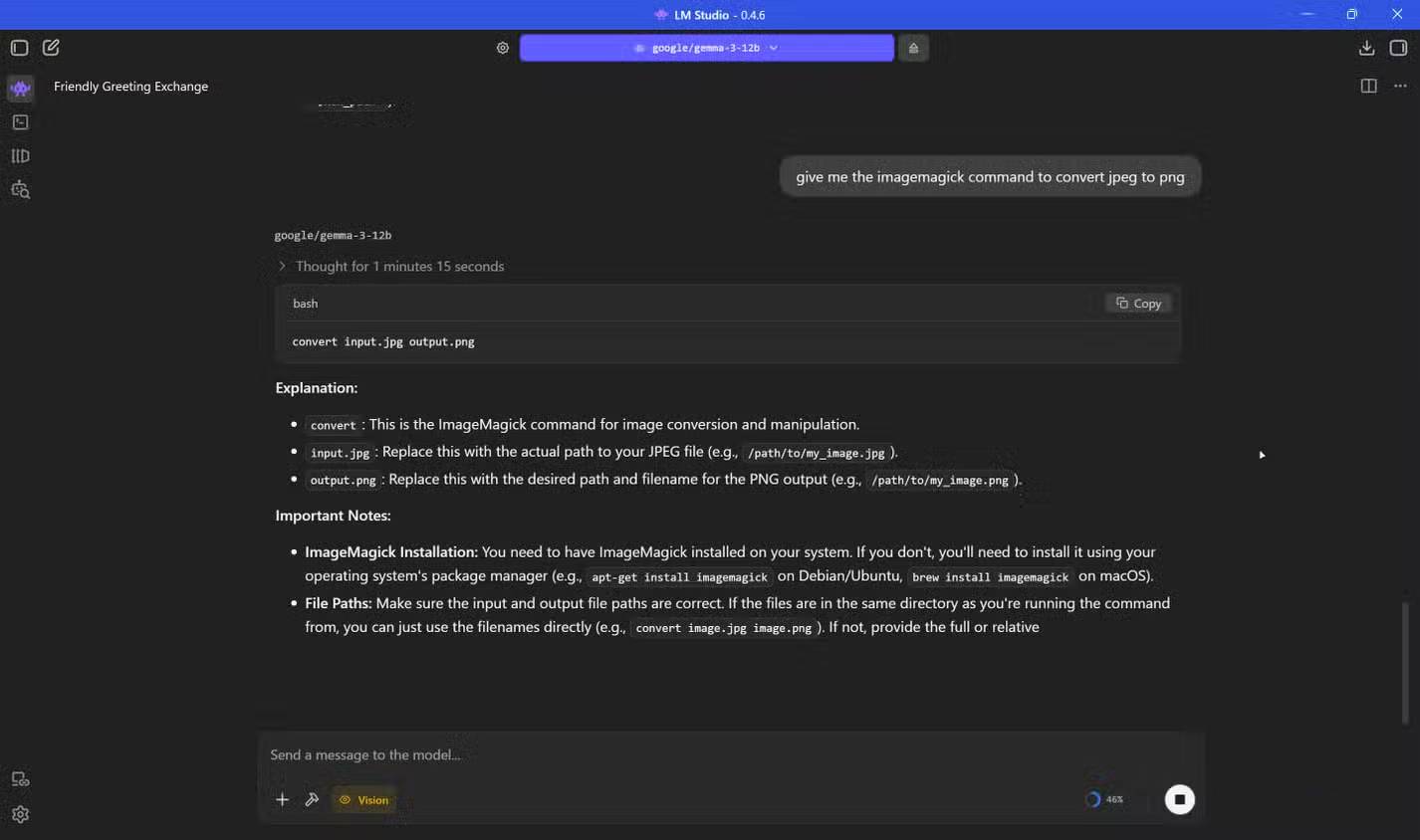The width and height of the screenshot is (1420, 840).
Task: Open the runtime status icon in bottom sidebar
Action: 20,779
